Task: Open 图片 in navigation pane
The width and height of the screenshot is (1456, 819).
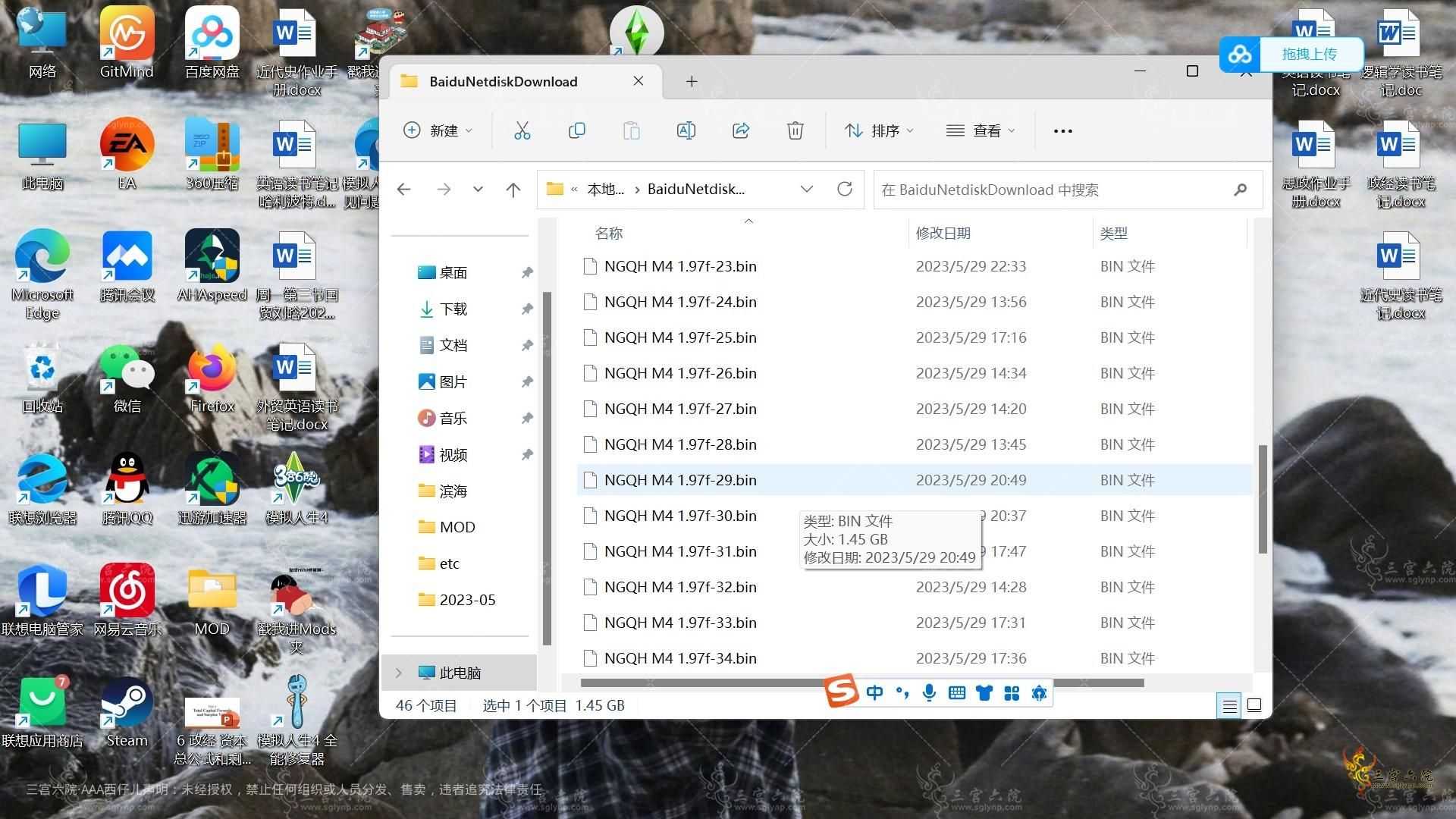Action: [453, 381]
